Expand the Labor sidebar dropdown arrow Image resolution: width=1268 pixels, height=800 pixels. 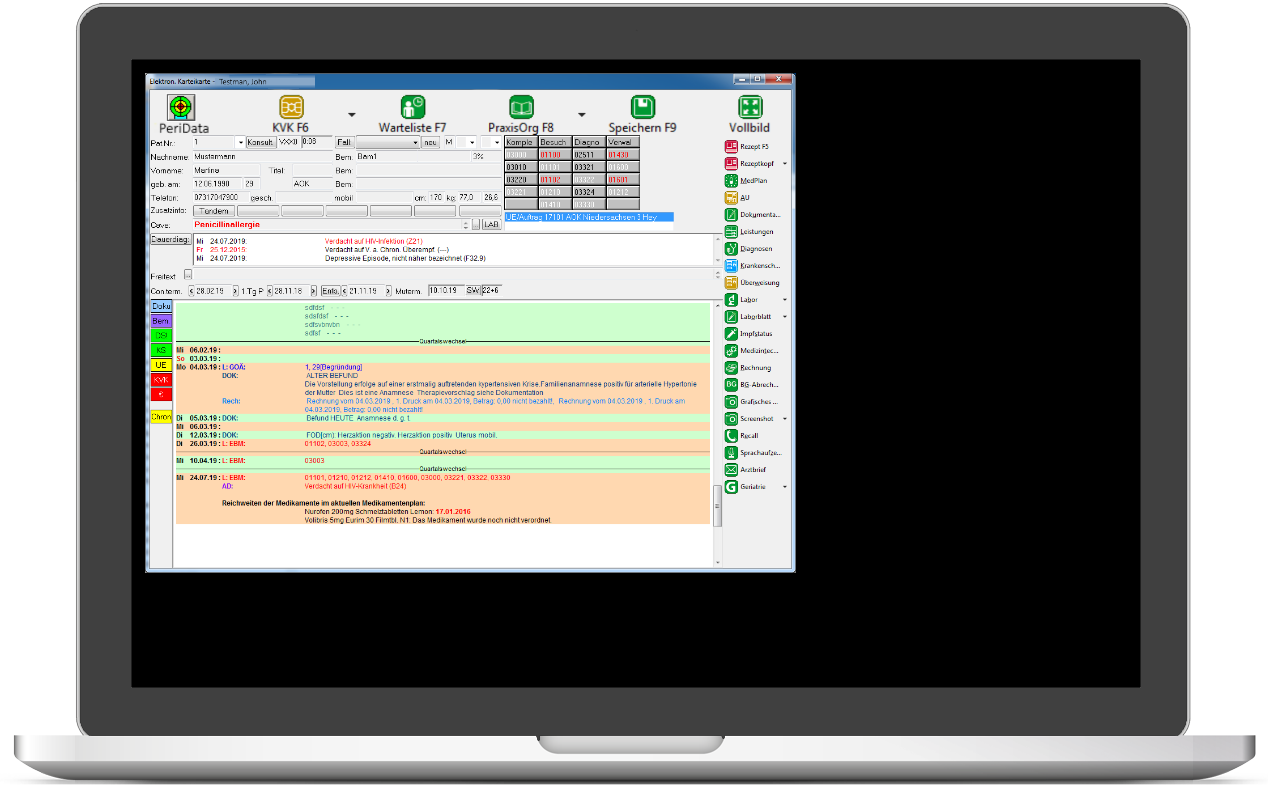coord(785,300)
